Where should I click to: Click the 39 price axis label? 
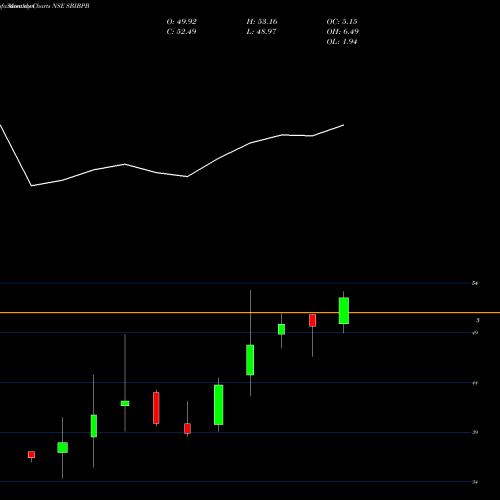[475, 432]
